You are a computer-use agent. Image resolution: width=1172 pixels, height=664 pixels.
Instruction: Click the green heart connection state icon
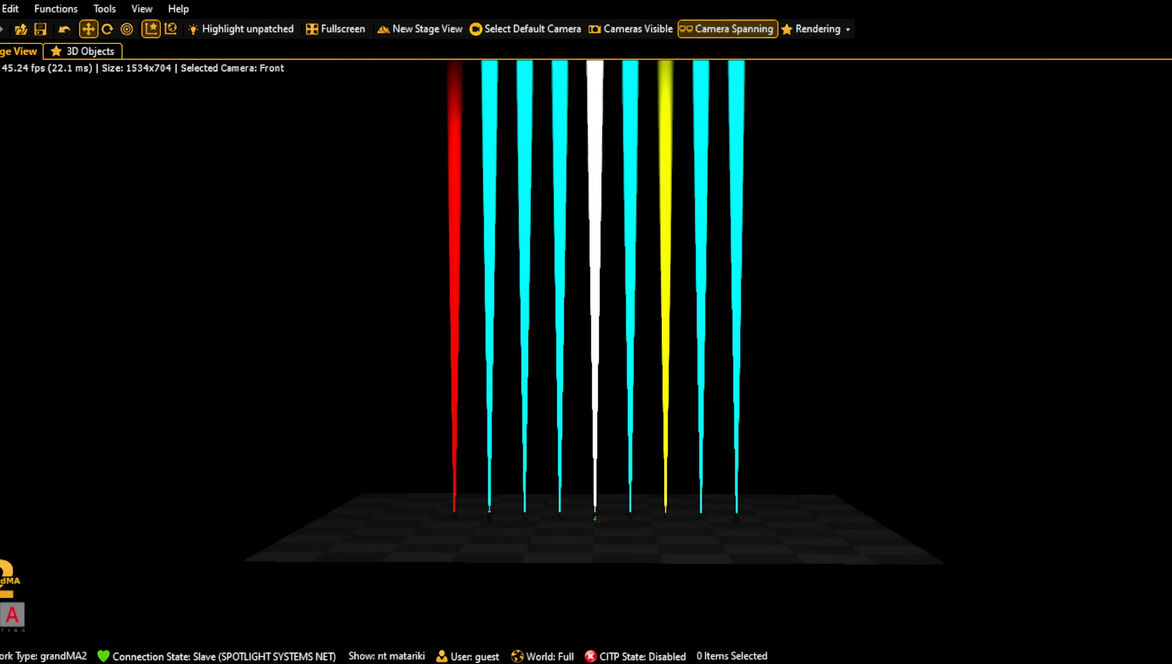point(103,656)
